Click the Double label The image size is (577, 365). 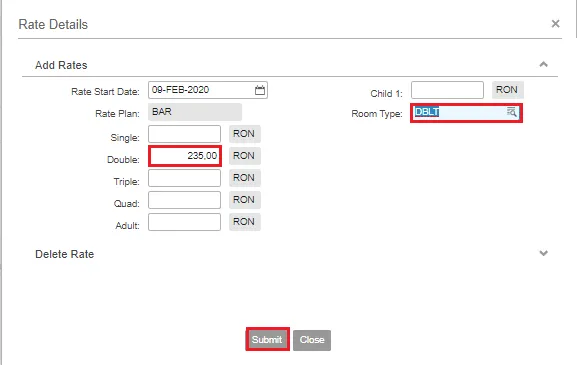click(123, 160)
